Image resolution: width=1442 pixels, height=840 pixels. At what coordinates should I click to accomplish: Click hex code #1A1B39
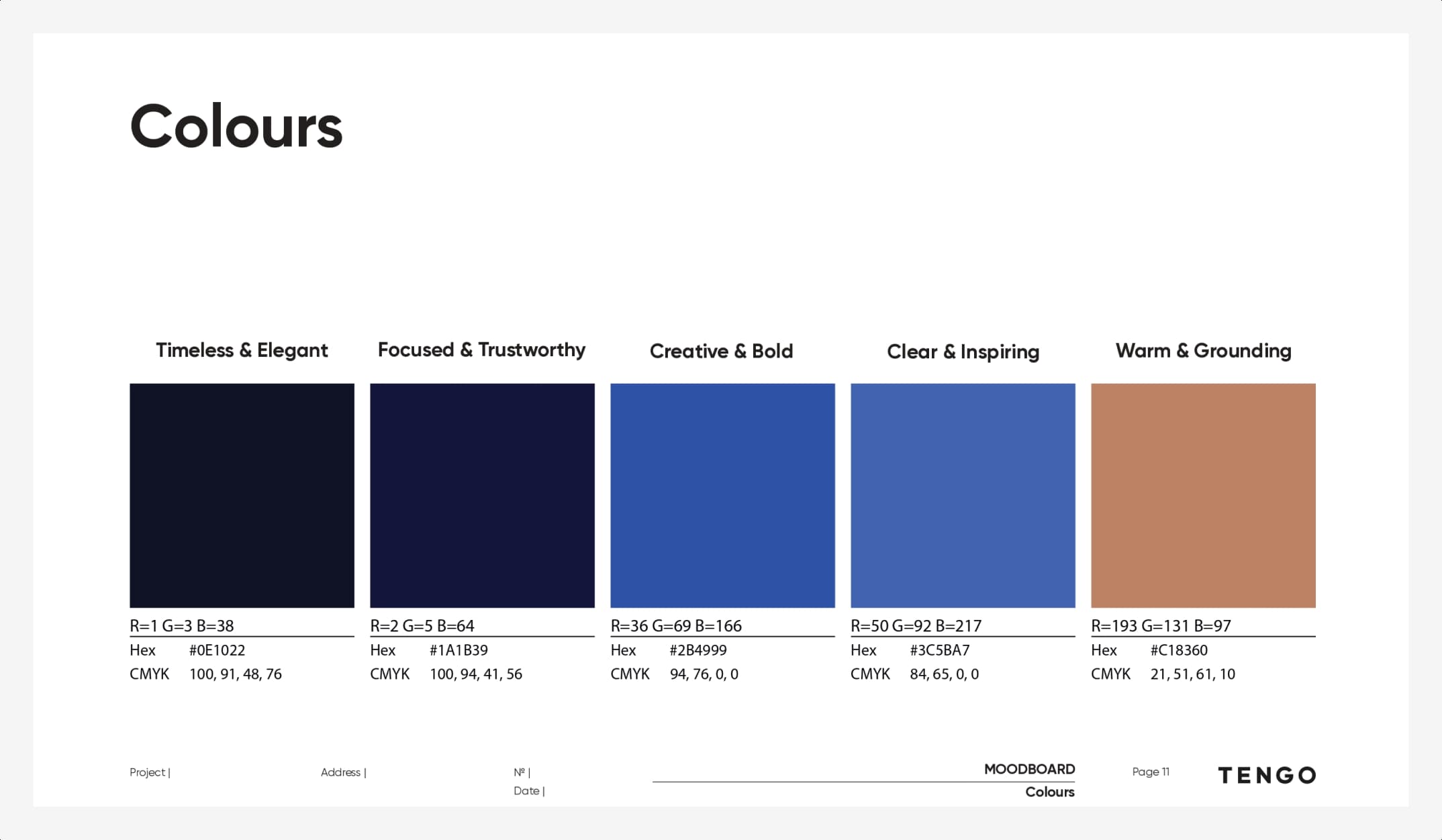pyautogui.click(x=459, y=650)
